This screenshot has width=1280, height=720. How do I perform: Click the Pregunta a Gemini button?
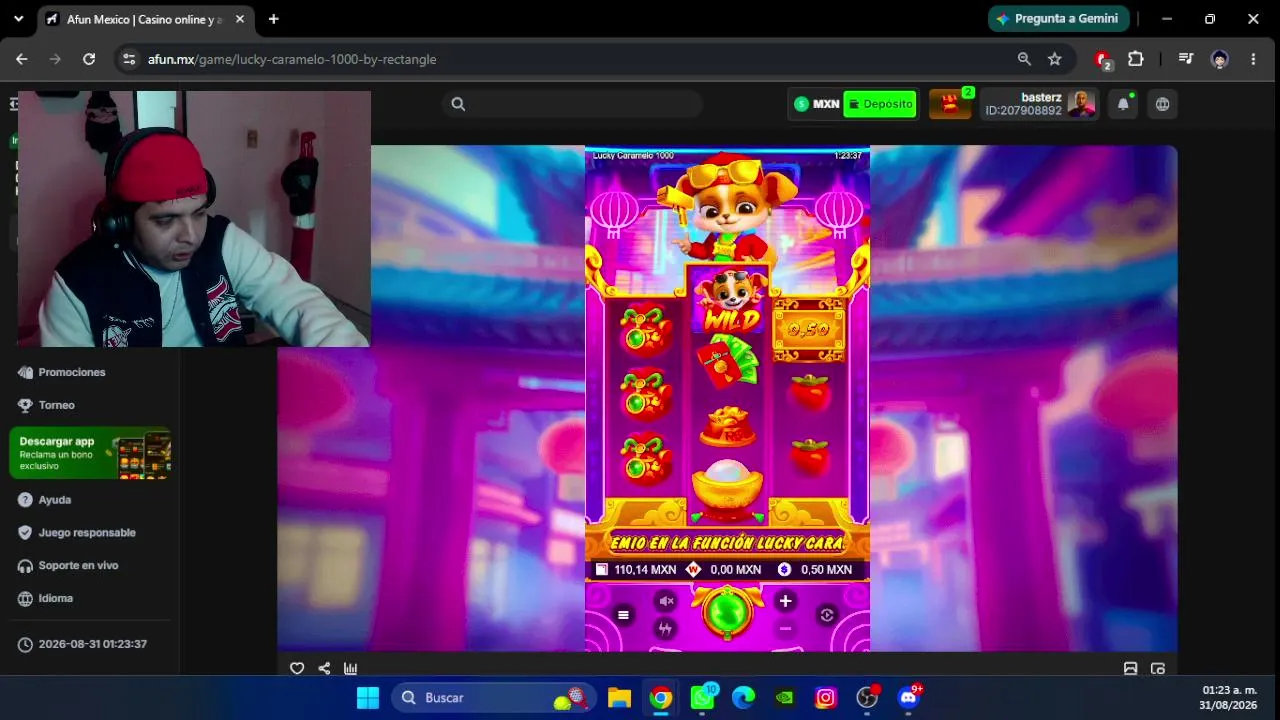tap(1059, 19)
